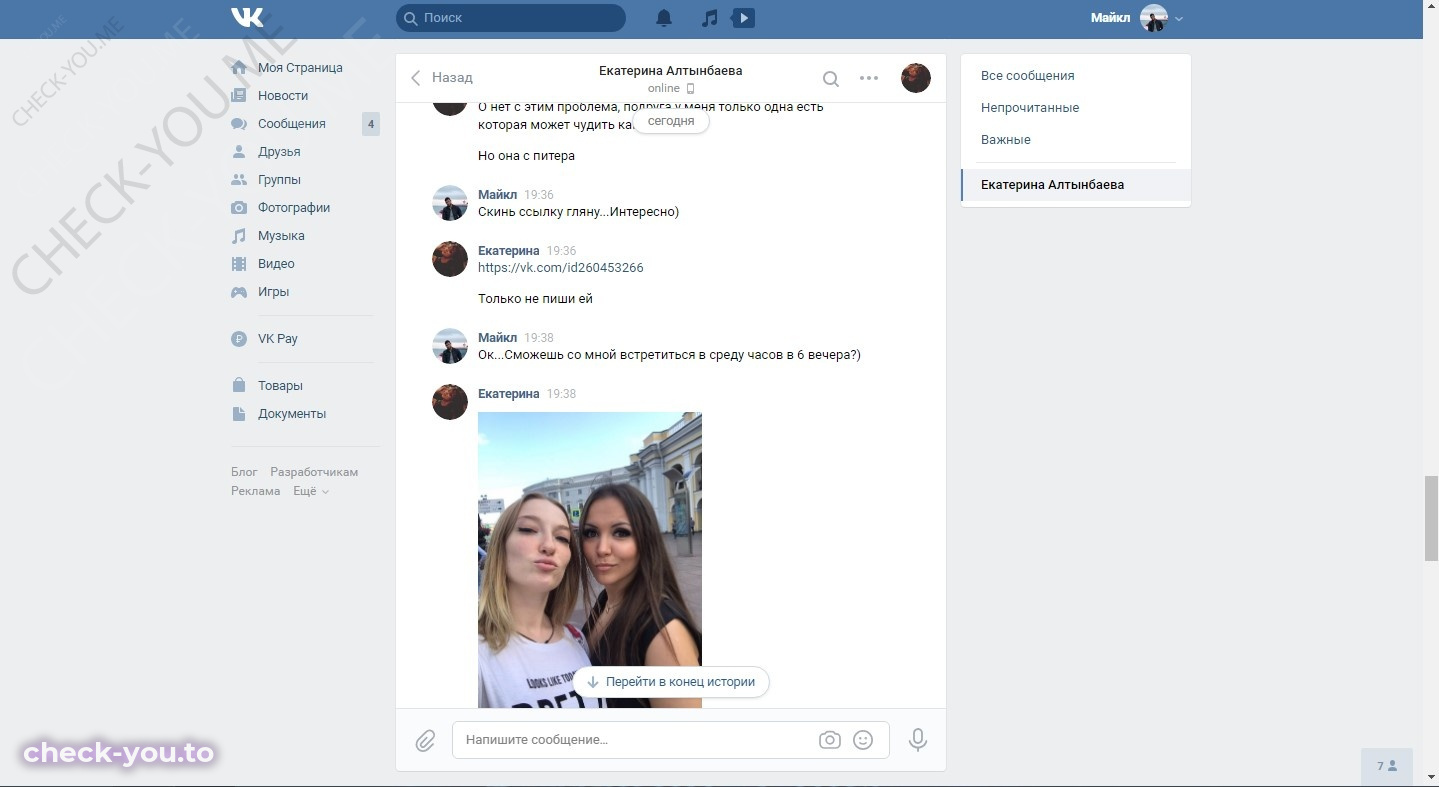Open the Игры menu item
Screen dimensions: 1439x787
coord(273,292)
